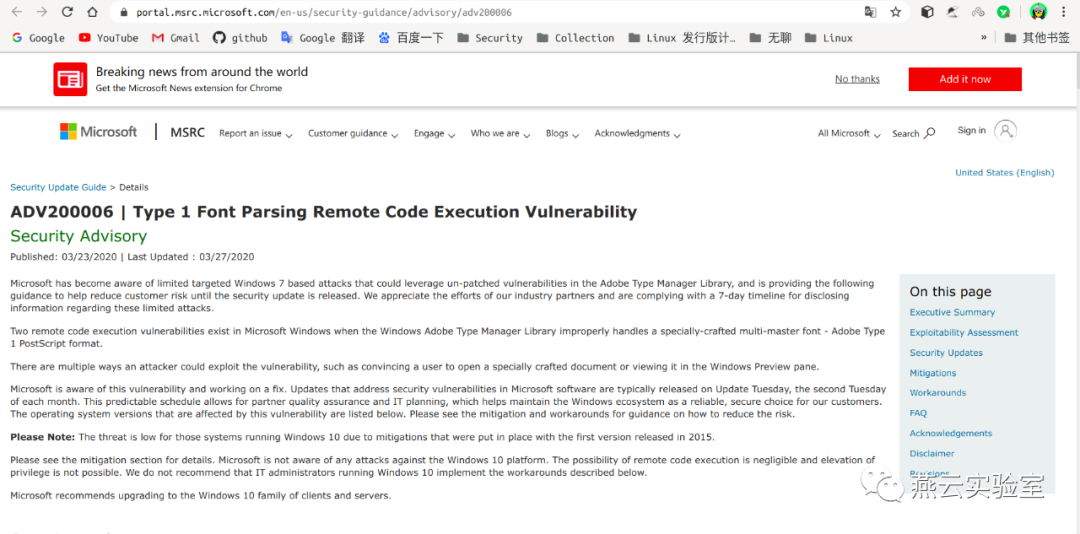Click the search magnifier in Microsoft header

click(929, 133)
